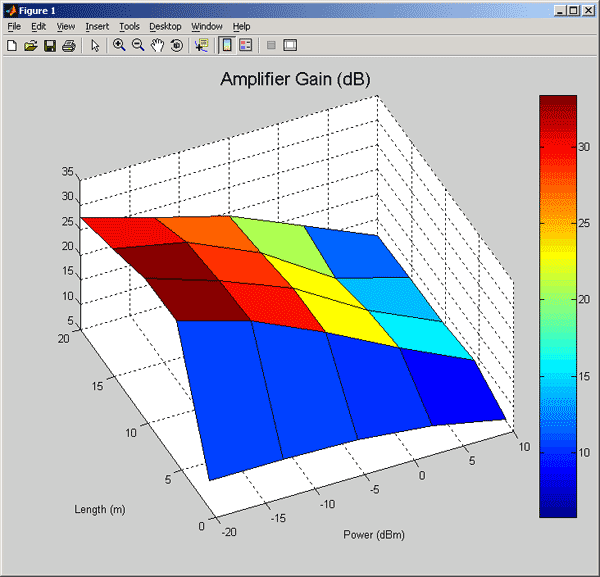Open the File menu

(14, 26)
